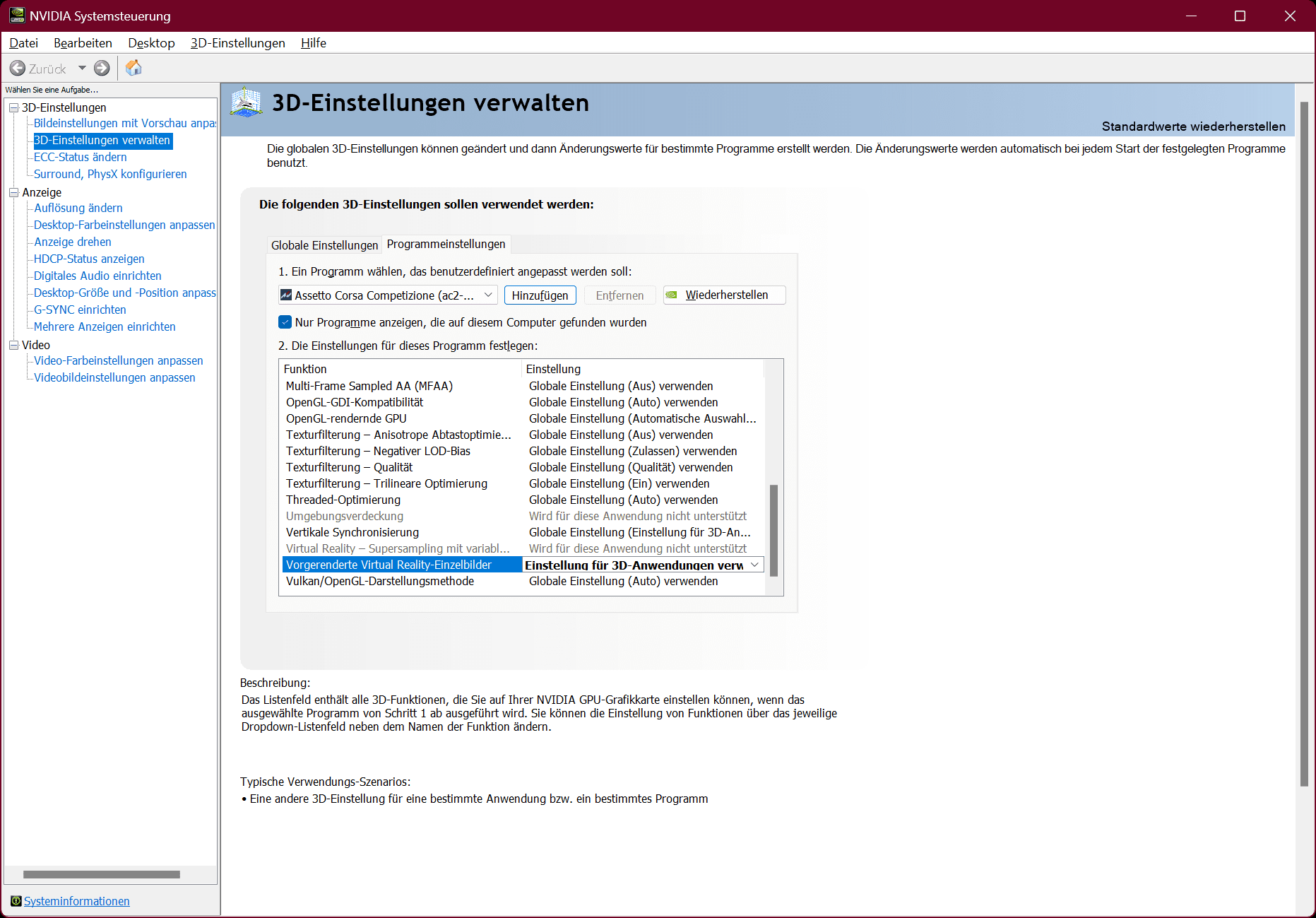Click the Entfernen button
This screenshot has height=918, width=1316.
[620, 295]
